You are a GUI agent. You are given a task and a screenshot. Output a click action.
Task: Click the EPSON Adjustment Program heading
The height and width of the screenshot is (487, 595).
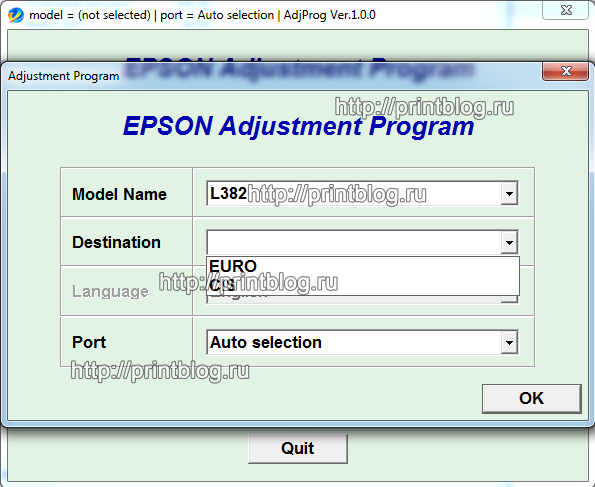pyautogui.click(x=298, y=126)
